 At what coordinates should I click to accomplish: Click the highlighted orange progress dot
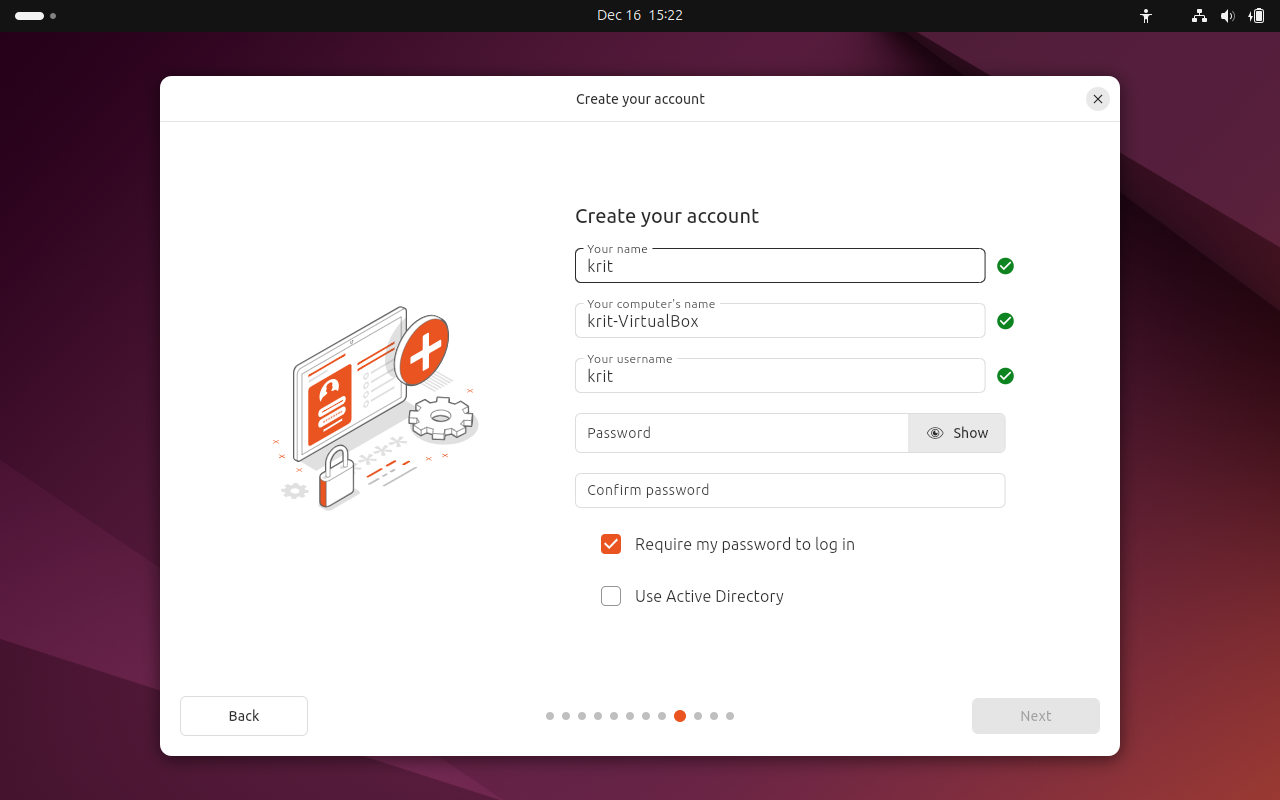680,716
